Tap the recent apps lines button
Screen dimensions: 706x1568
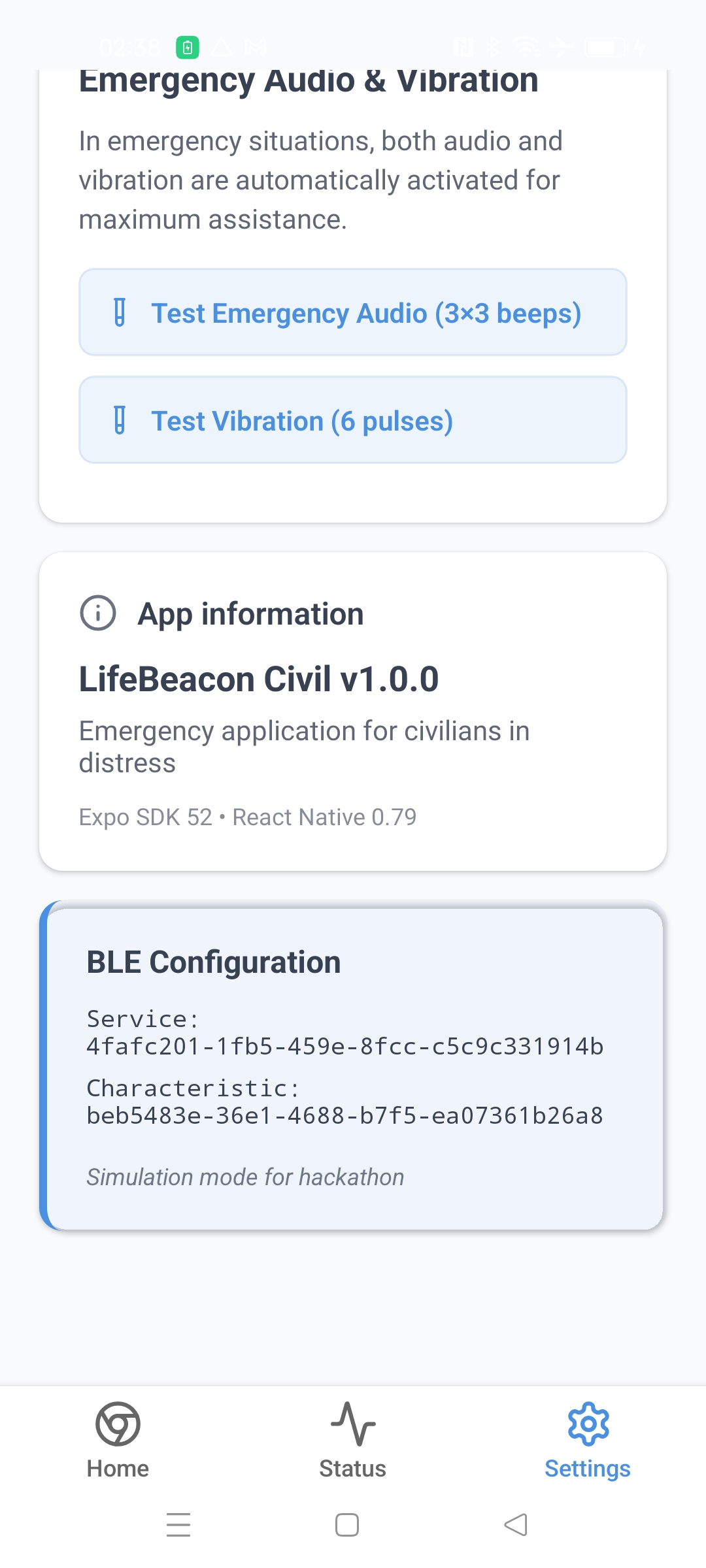coord(178,1526)
